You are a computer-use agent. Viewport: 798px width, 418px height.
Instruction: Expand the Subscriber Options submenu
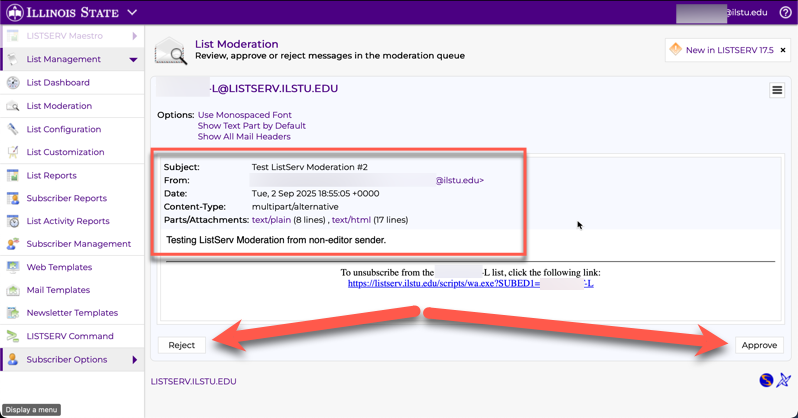[134, 360]
